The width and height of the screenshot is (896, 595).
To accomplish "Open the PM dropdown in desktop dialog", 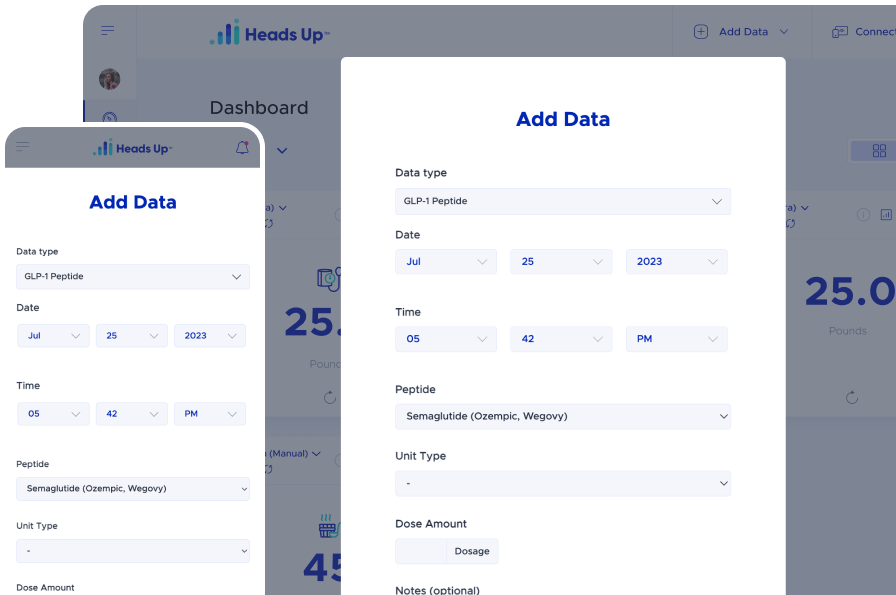I will click(677, 339).
